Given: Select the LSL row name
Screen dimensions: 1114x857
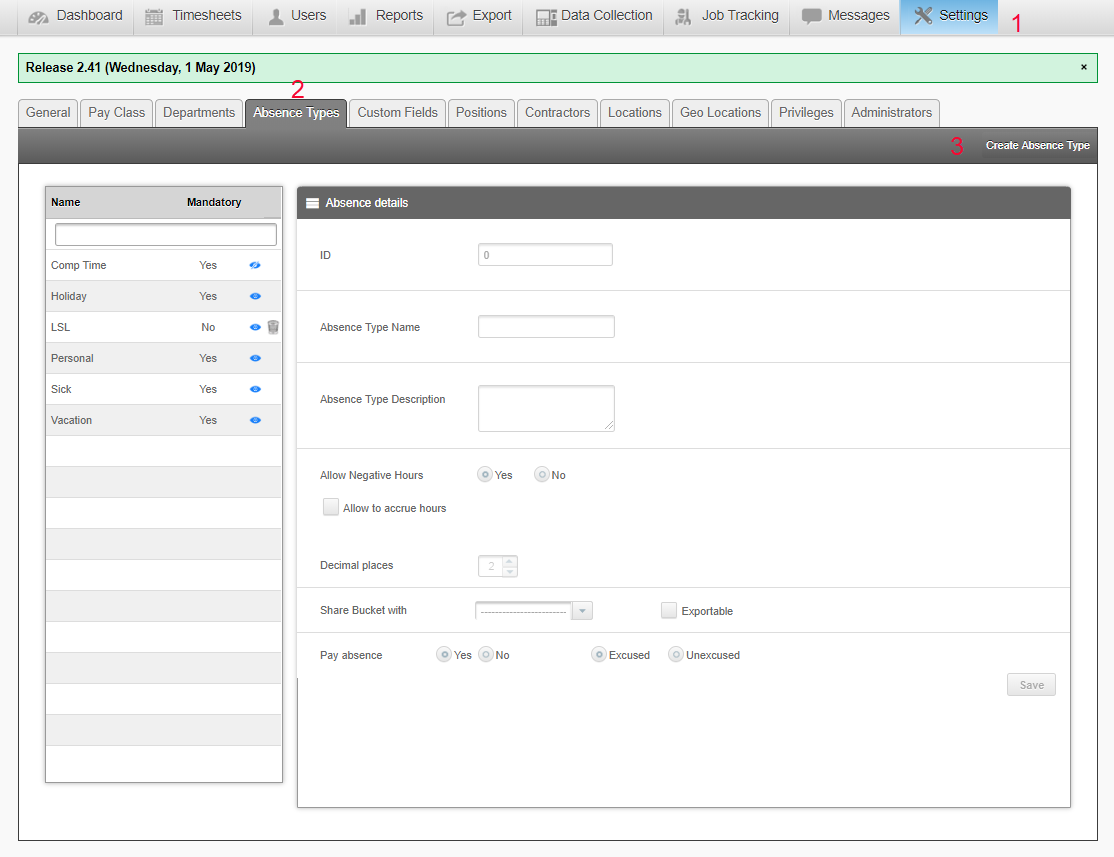Looking at the screenshot, I should coord(60,328).
